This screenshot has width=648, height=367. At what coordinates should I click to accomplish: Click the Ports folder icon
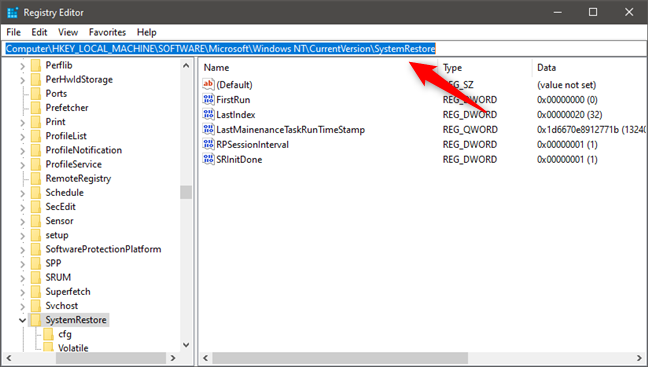tap(36, 93)
